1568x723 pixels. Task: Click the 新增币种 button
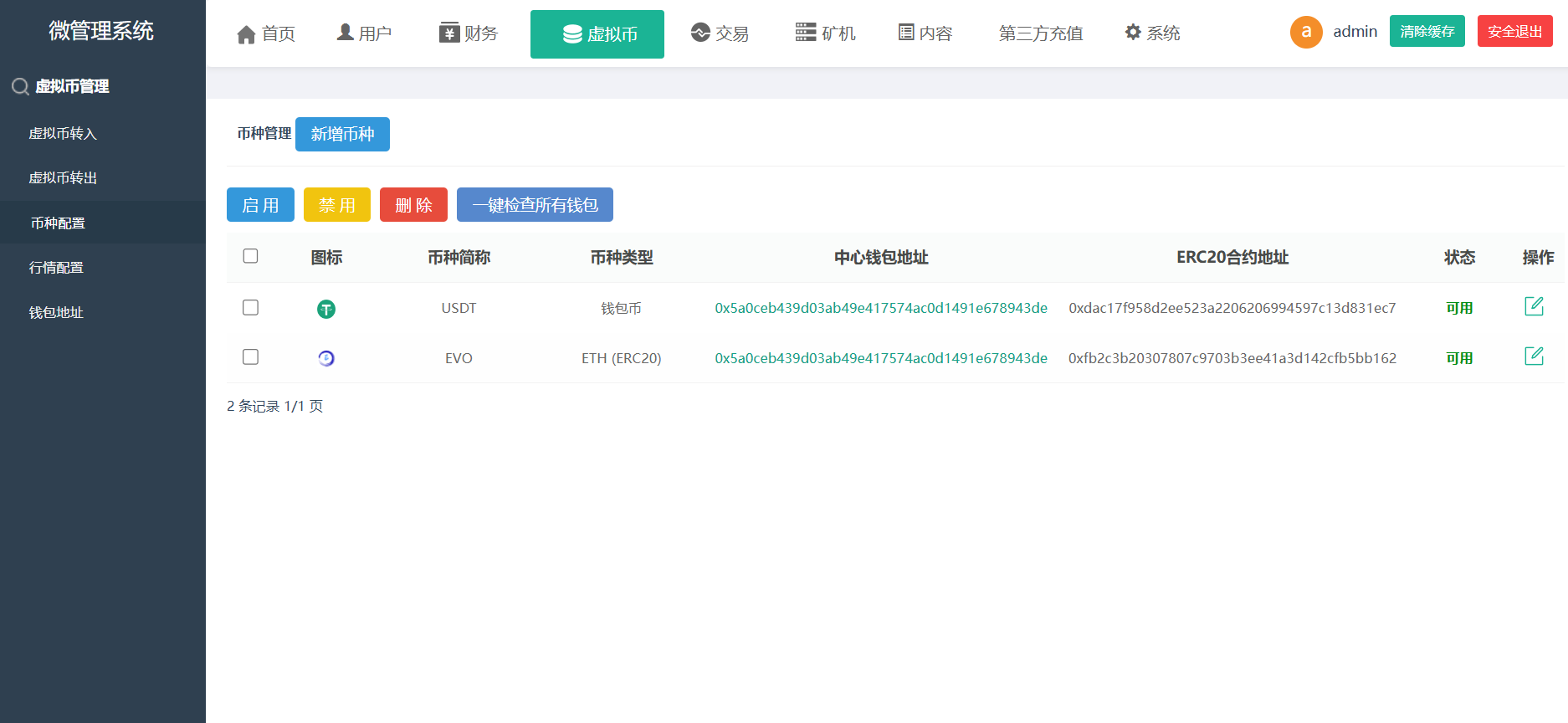point(342,134)
